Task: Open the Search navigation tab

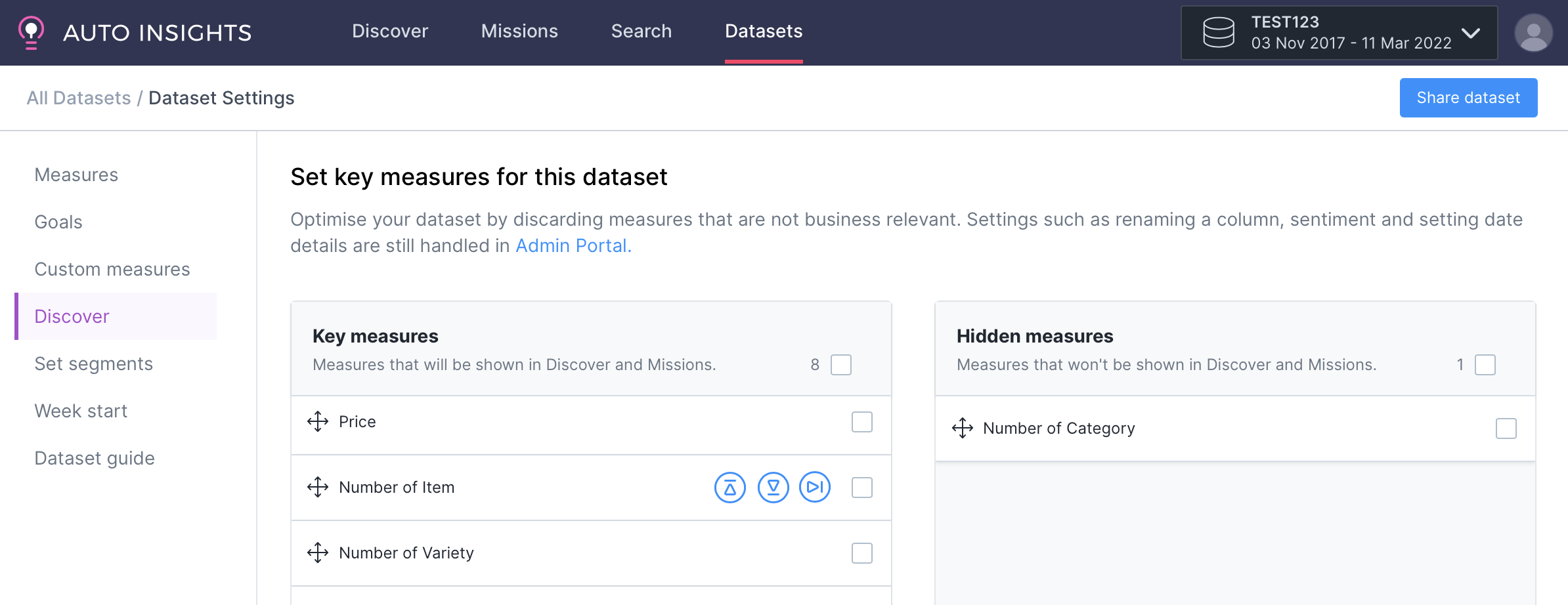Action: pos(642,31)
